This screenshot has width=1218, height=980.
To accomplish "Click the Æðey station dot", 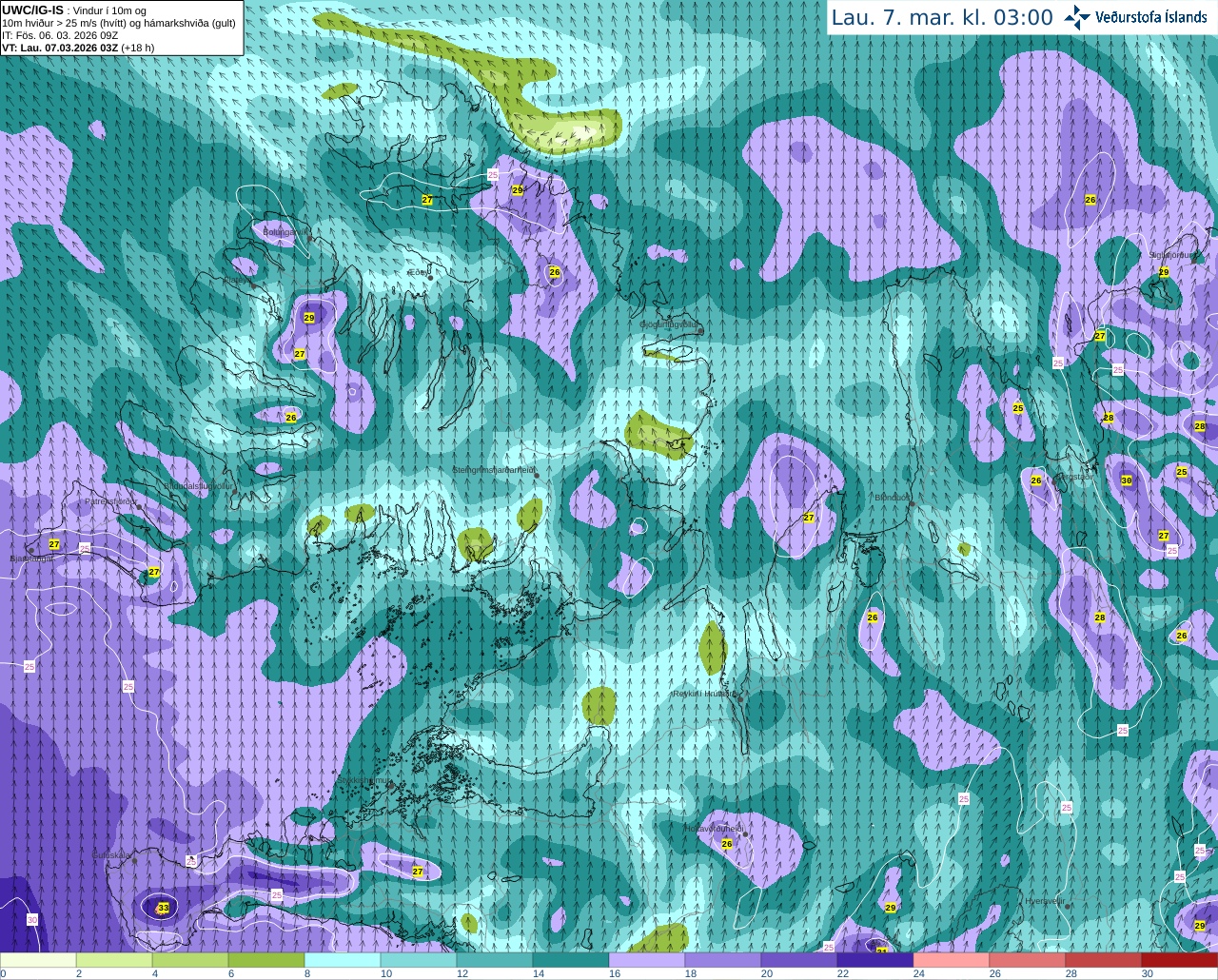I will click(430, 278).
